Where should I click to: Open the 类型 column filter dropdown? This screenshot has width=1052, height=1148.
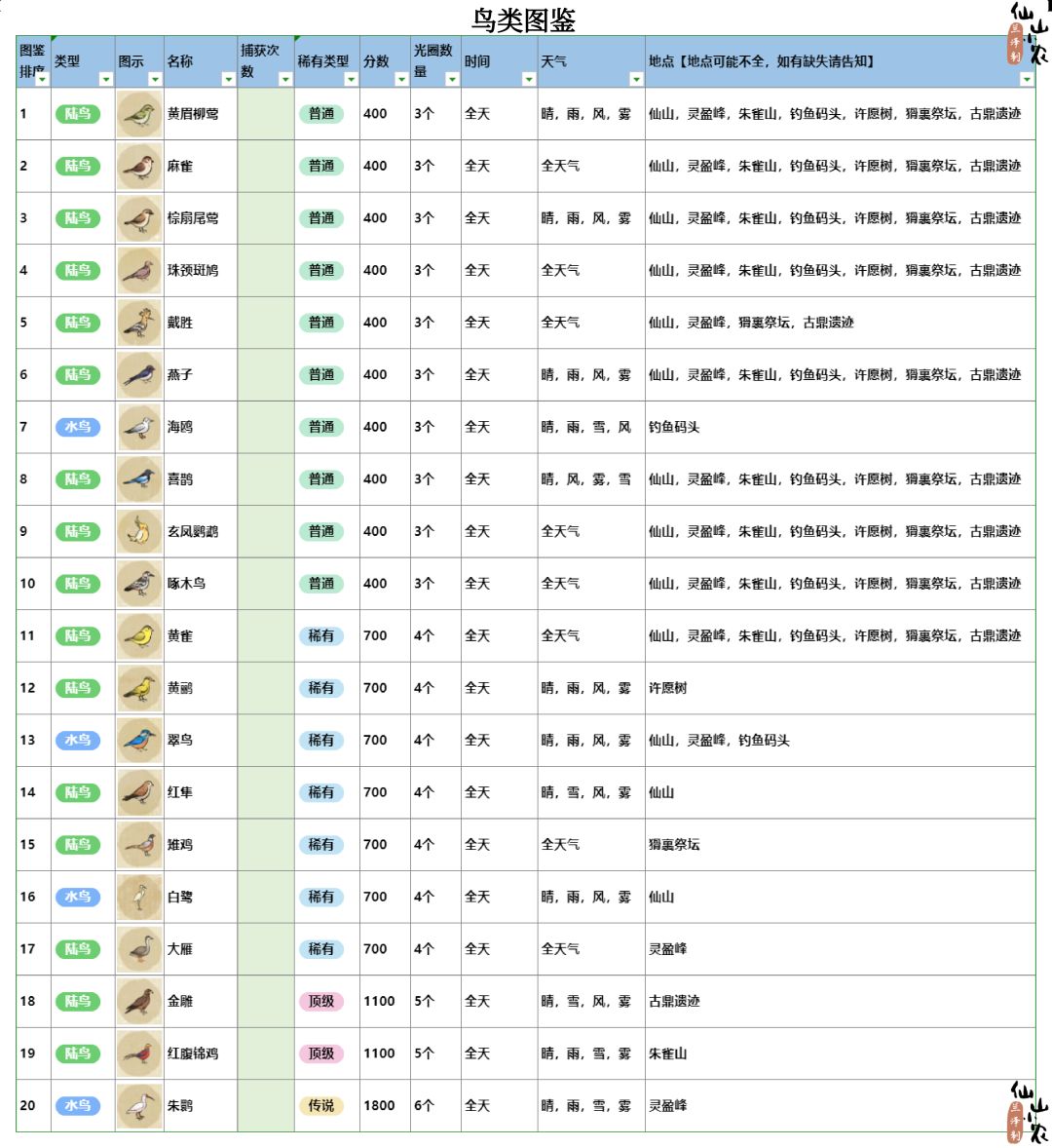pyautogui.click(x=105, y=79)
